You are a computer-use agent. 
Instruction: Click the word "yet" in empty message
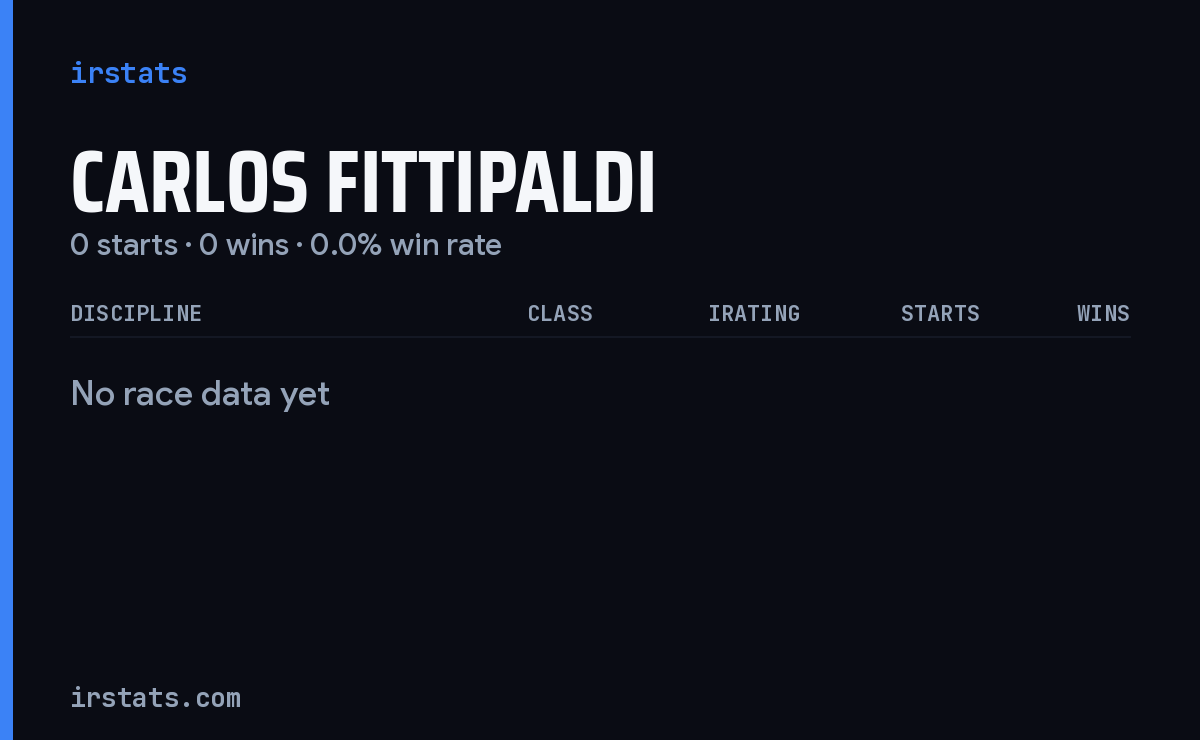(x=305, y=396)
